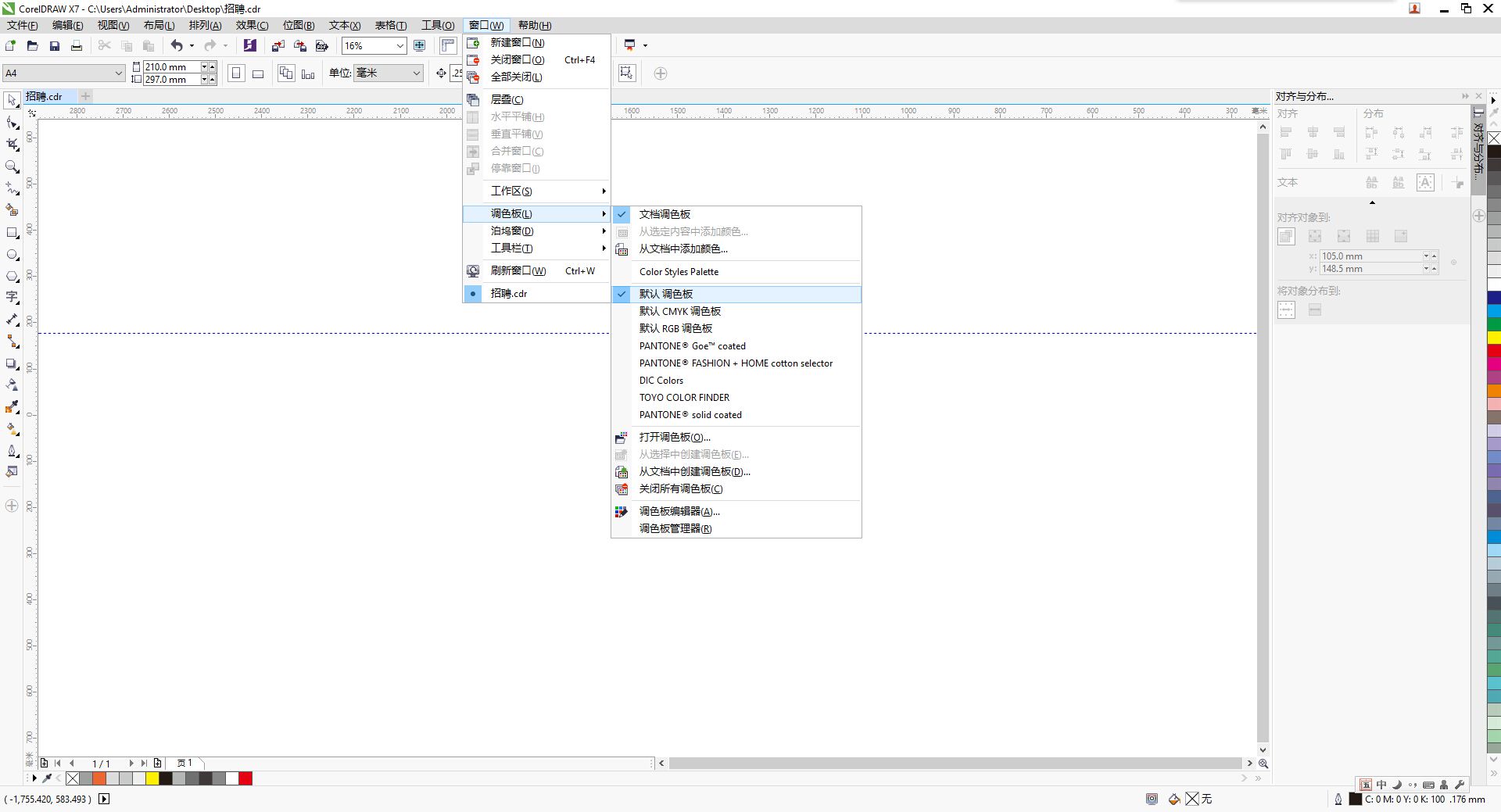Screen dimensions: 1501x812
Task: Pick the yellow swatch in document palette
Action: click(x=152, y=778)
